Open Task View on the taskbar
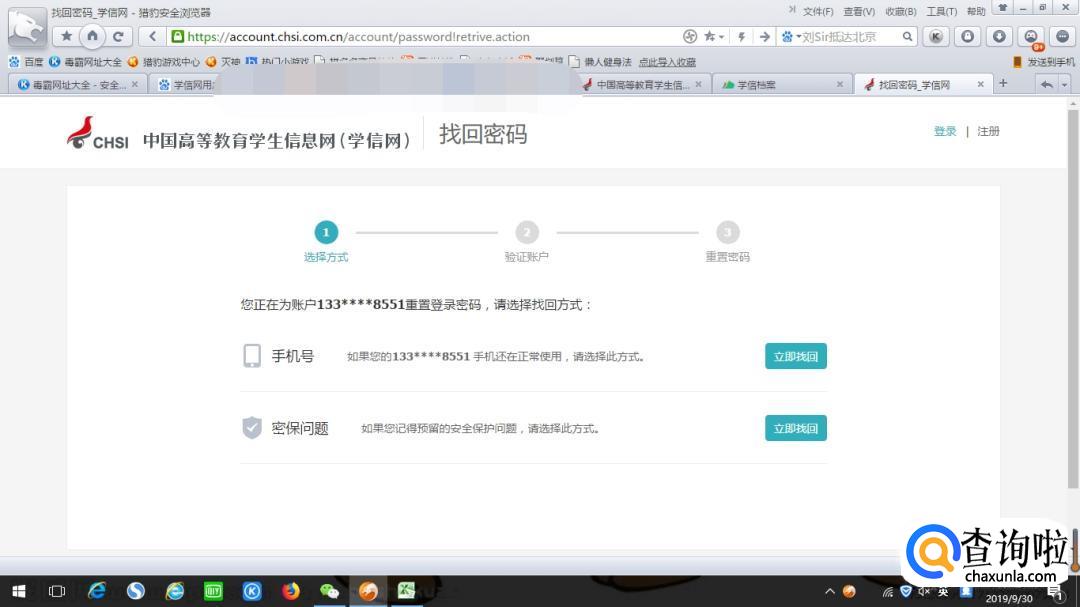Viewport: 1080px width, 607px height. click(x=56, y=591)
